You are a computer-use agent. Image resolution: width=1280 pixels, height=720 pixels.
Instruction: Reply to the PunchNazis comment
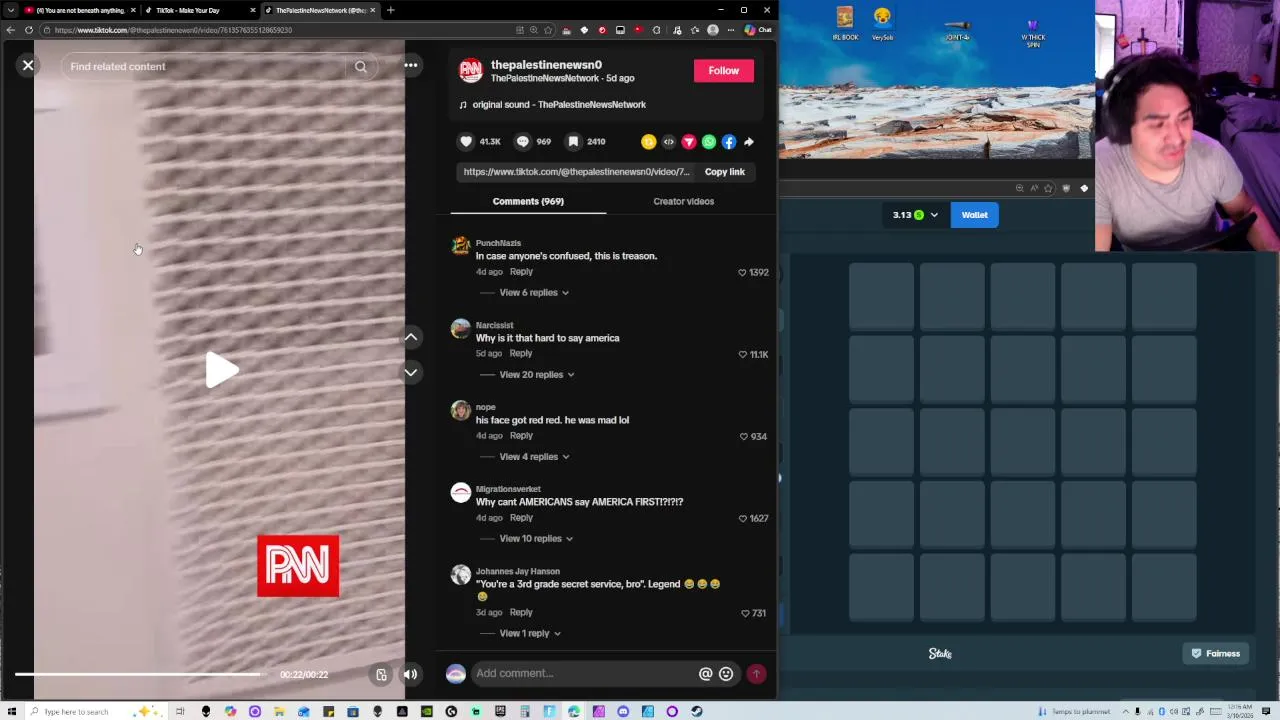coord(521,272)
